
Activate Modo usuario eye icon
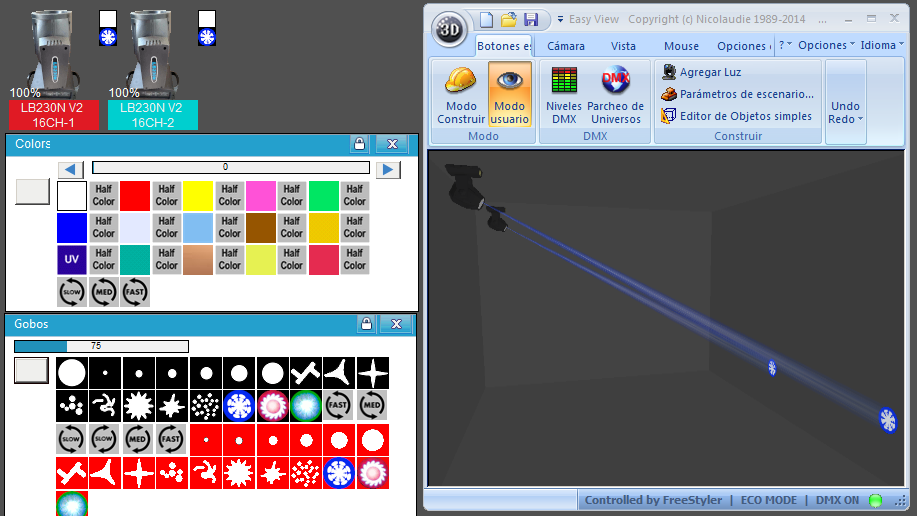[509, 94]
